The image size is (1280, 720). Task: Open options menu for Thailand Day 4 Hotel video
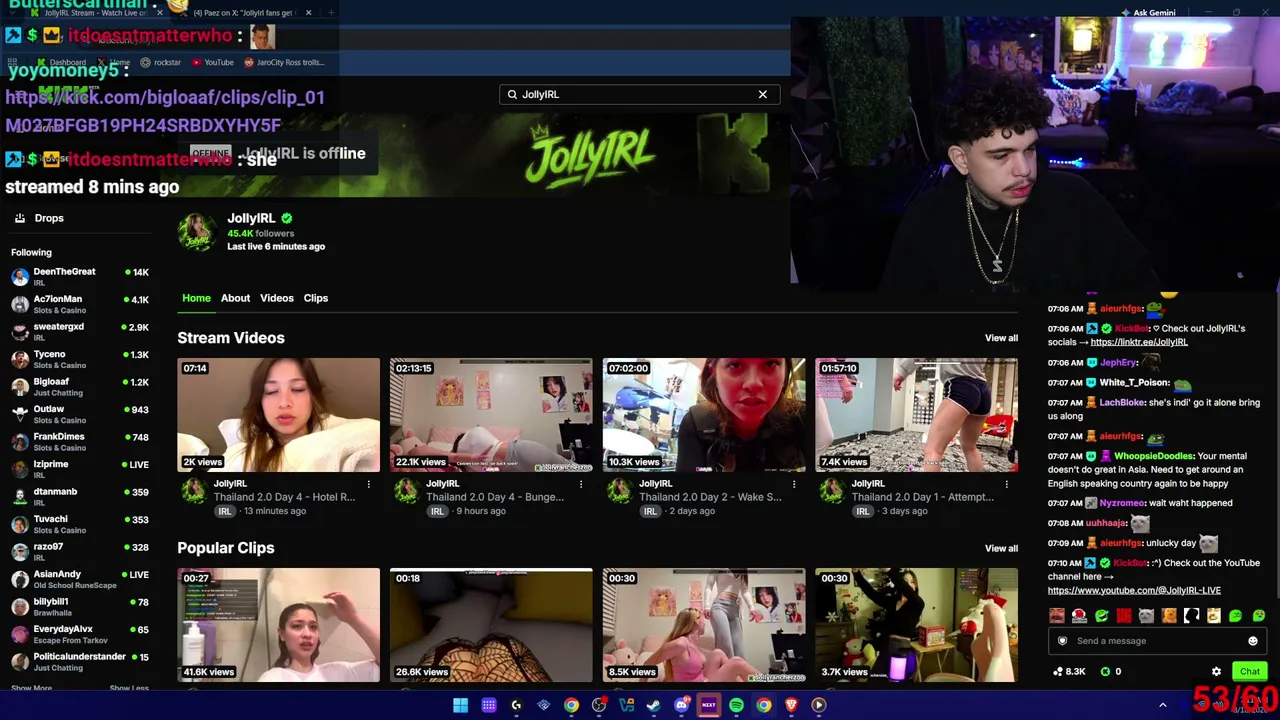coord(368,485)
